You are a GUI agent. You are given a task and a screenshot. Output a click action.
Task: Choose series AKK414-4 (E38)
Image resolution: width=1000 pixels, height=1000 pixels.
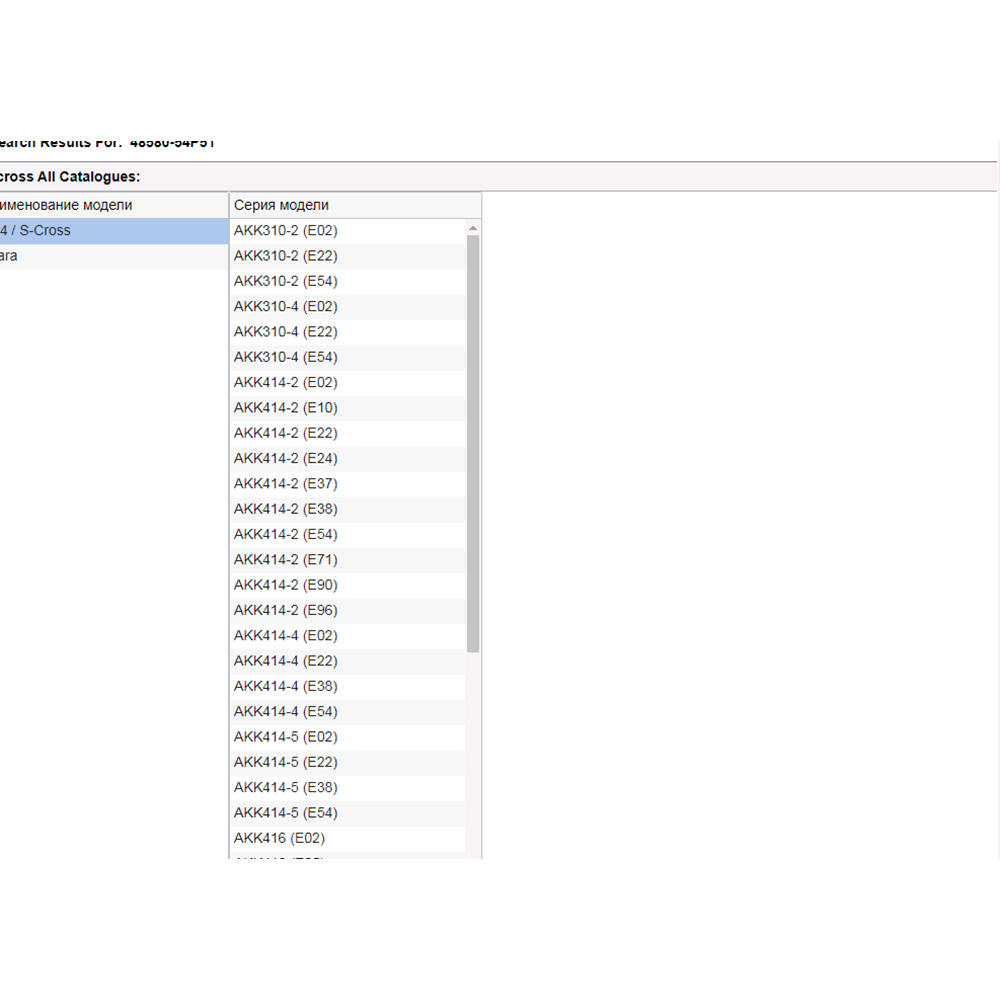286,686
